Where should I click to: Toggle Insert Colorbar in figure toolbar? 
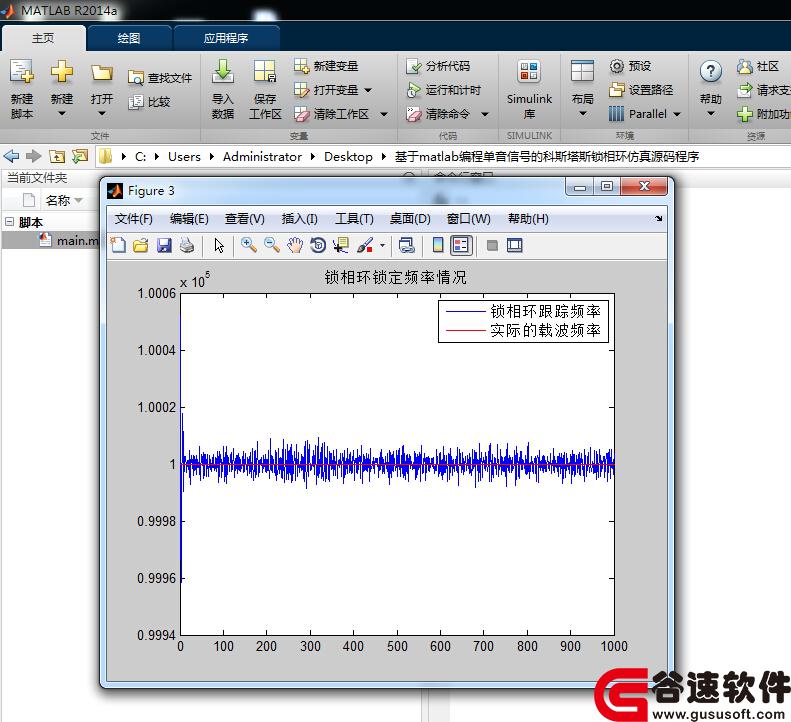coord(438,246)
